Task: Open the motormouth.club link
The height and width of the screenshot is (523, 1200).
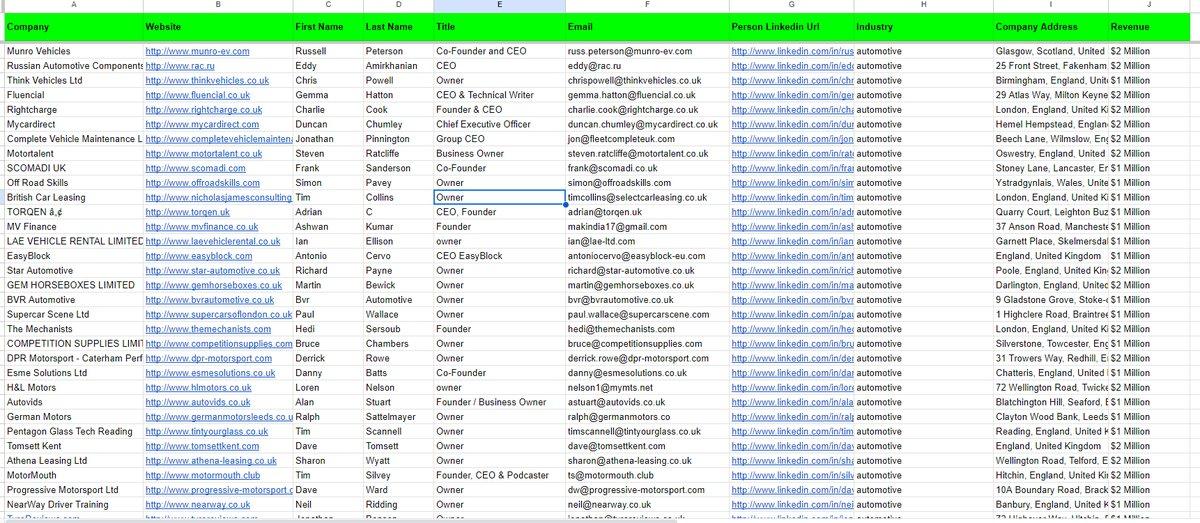Action: (202, 476)
